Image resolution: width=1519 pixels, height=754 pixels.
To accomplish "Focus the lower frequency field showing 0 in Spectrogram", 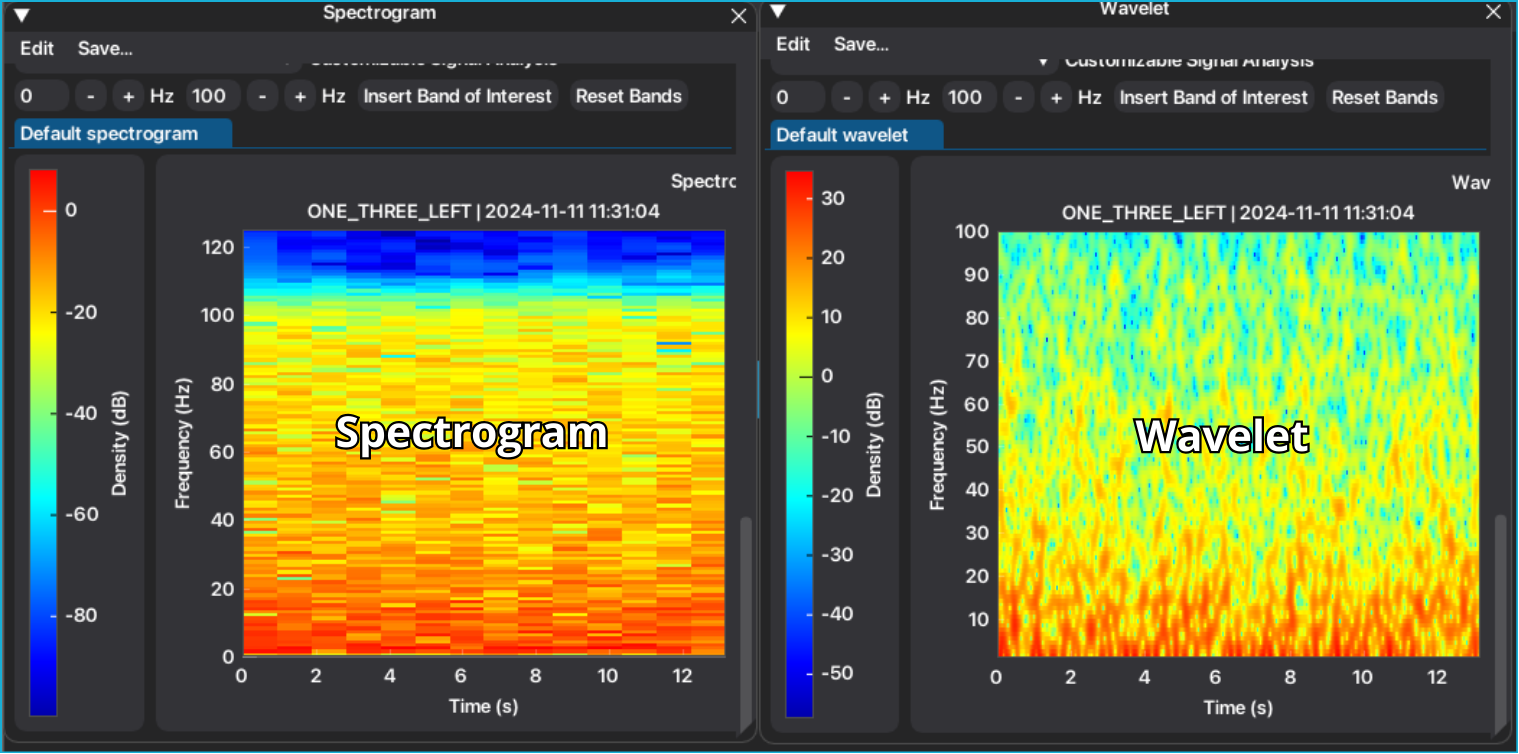I will pos(41,96).
